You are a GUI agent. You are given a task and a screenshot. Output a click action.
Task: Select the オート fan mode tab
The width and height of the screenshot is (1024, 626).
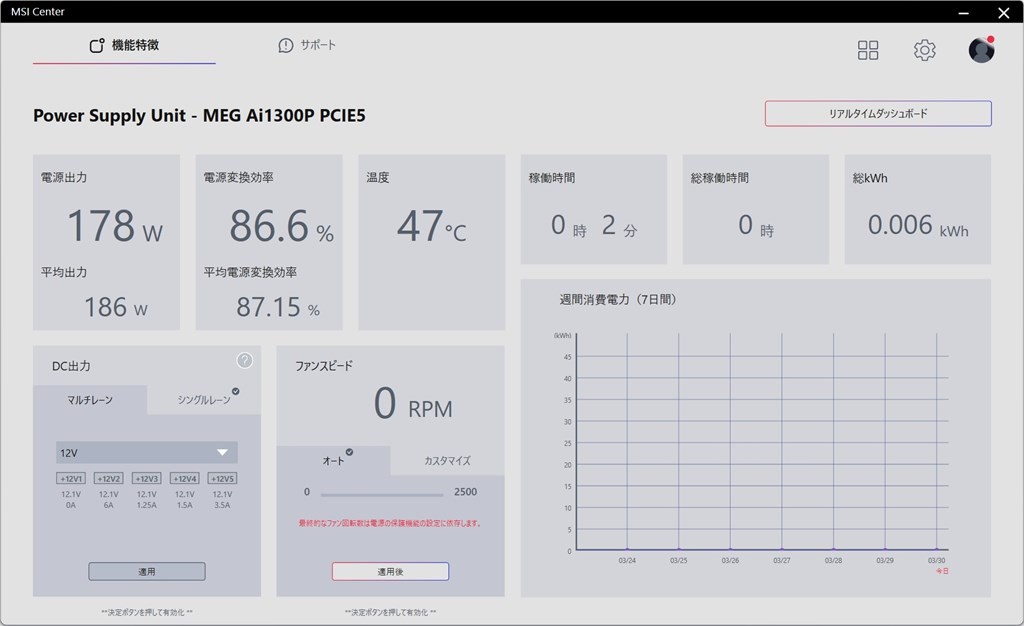334,460
